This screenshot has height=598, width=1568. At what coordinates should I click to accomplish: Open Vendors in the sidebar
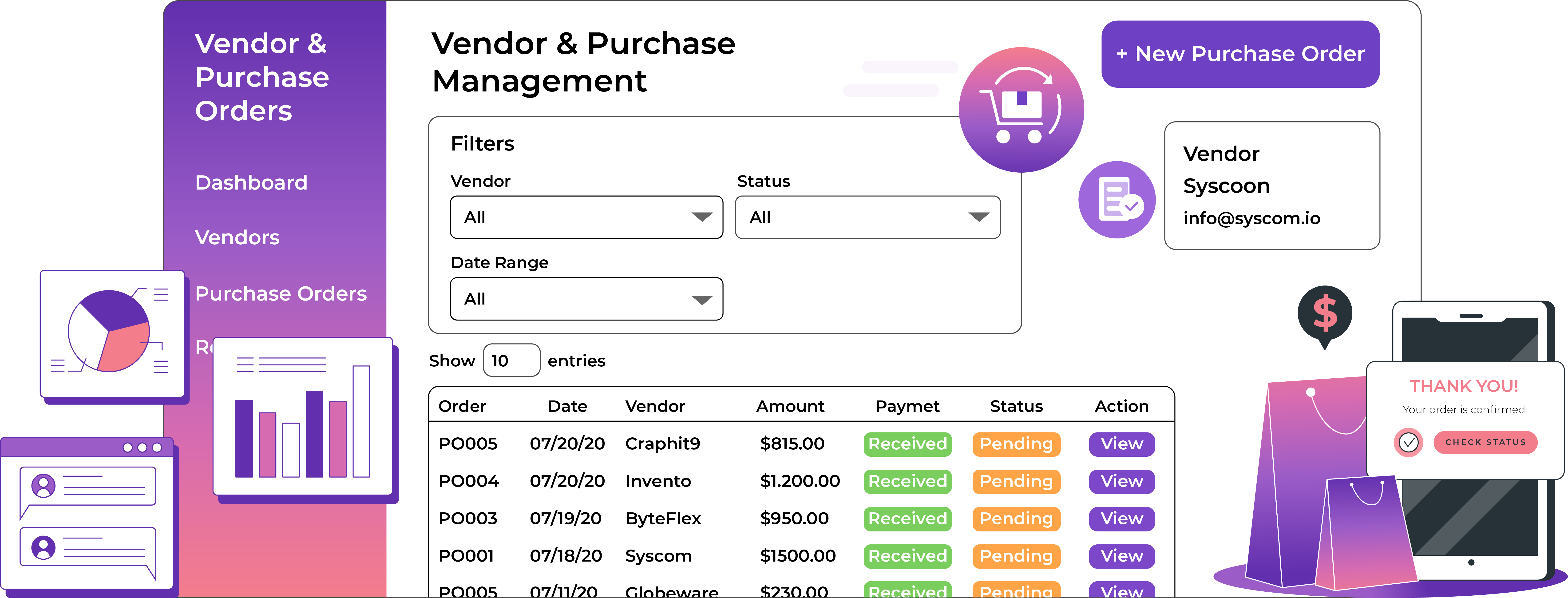[x=238, y=238]
